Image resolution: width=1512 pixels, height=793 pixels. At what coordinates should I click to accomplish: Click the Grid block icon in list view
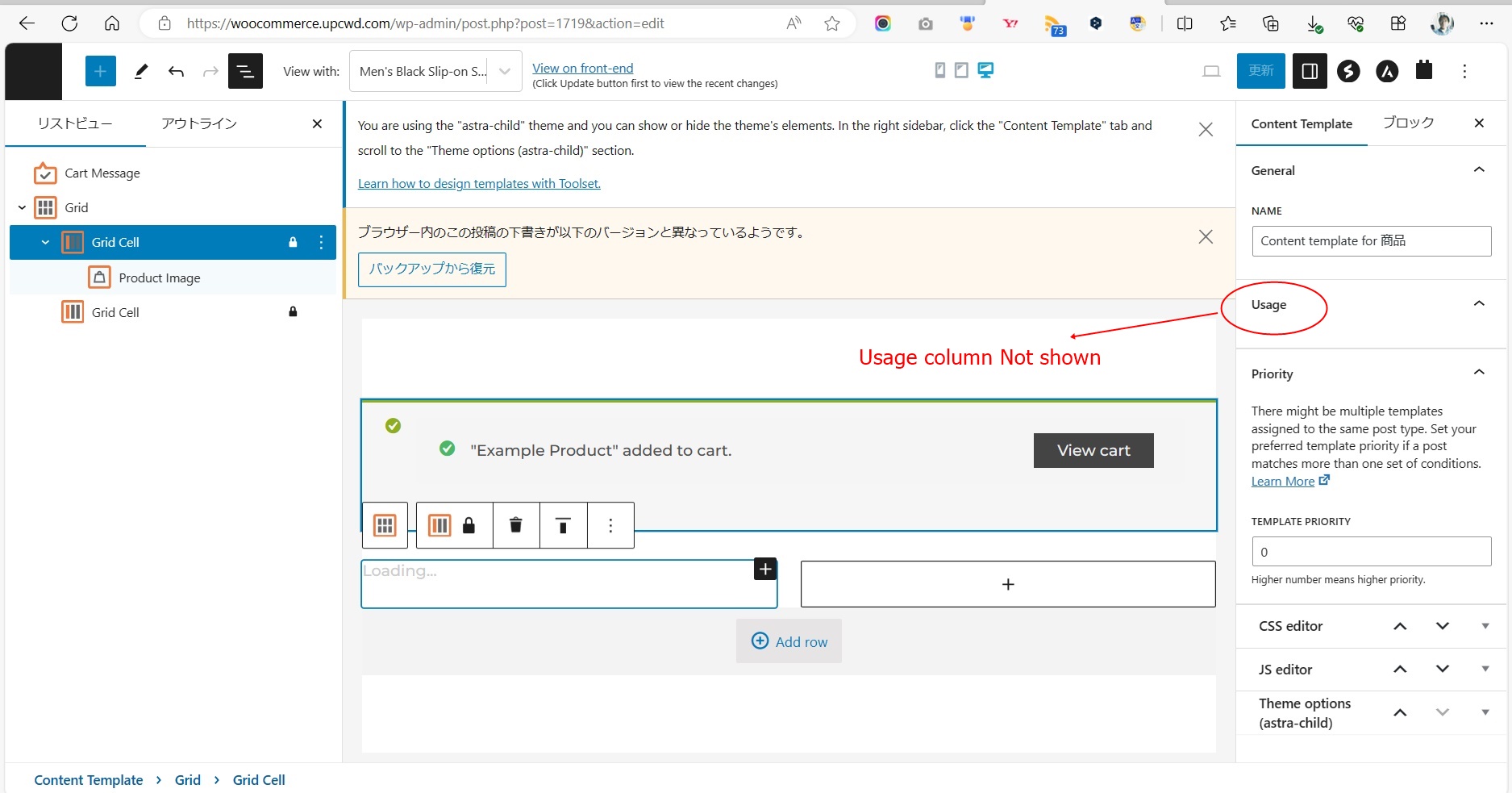(x=45, y=207)
